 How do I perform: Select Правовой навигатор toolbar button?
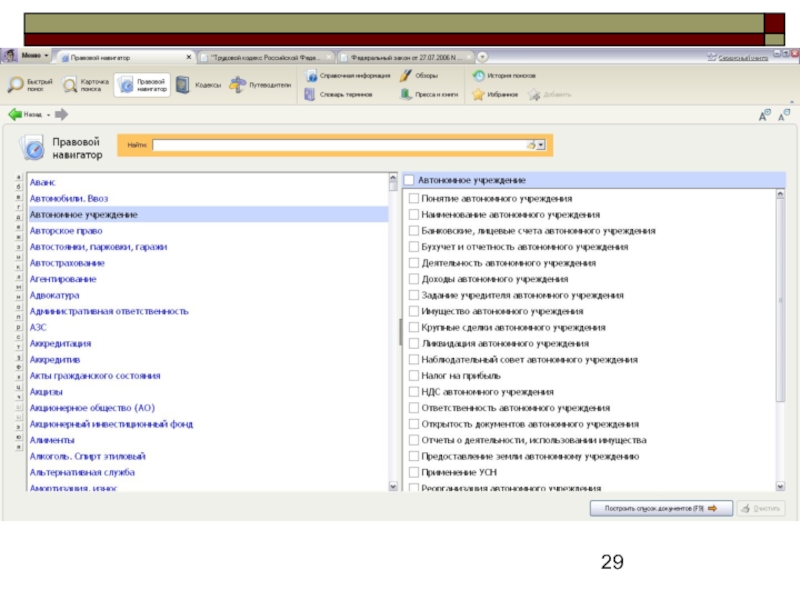(x=142, y=85)
